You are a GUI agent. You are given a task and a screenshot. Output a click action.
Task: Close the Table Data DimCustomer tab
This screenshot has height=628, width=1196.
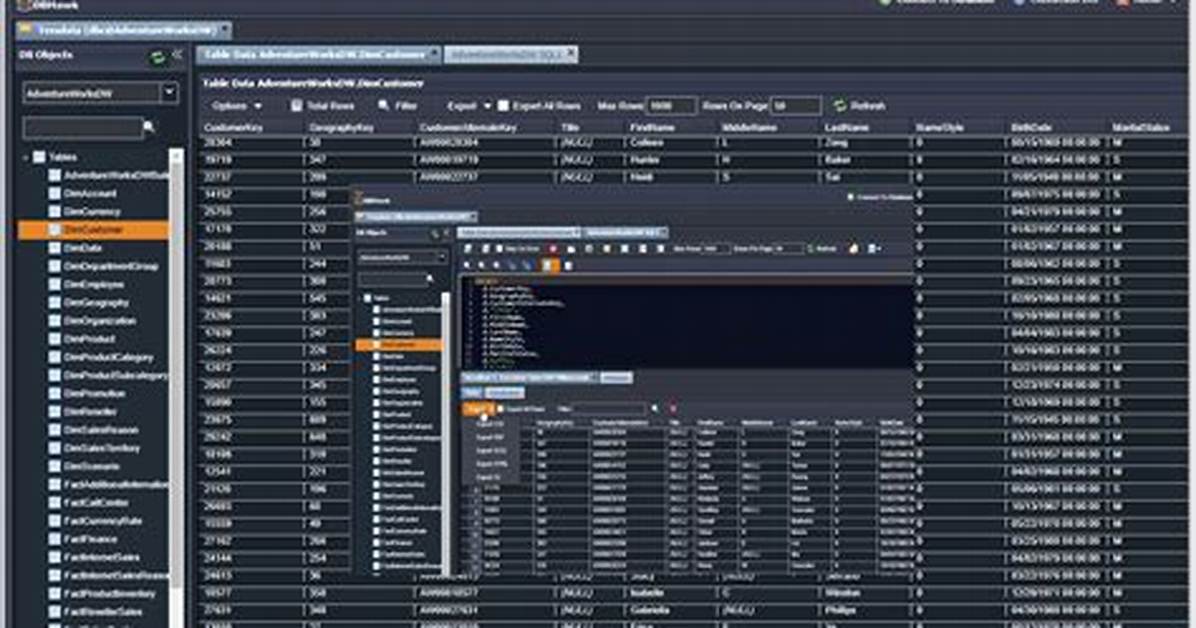[x=433, y=54]
